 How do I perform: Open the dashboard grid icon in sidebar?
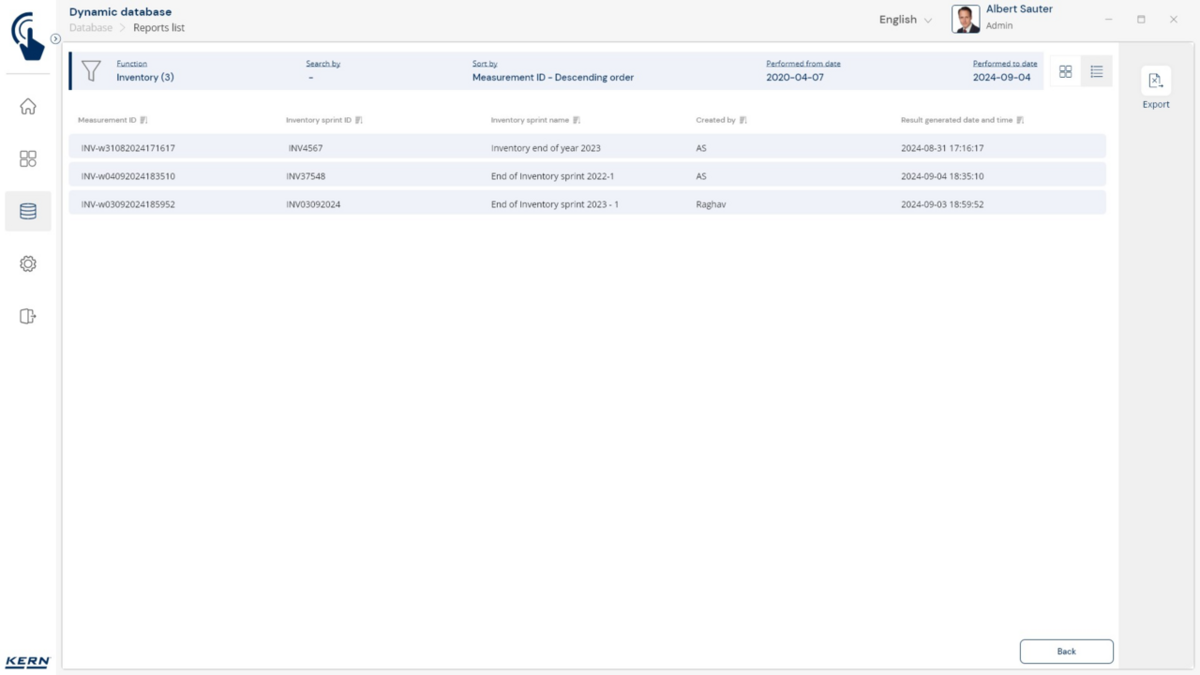point(28,159)
